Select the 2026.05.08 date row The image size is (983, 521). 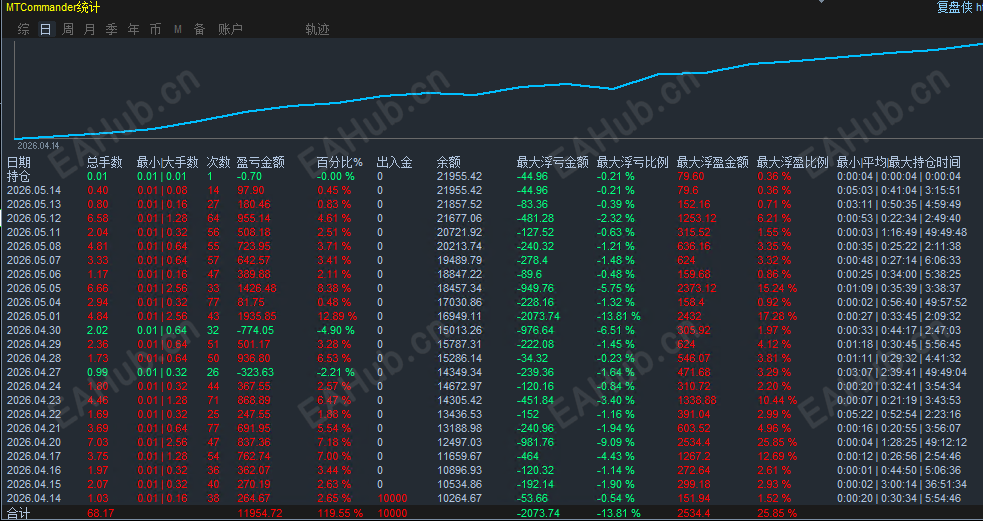[33, 246]
